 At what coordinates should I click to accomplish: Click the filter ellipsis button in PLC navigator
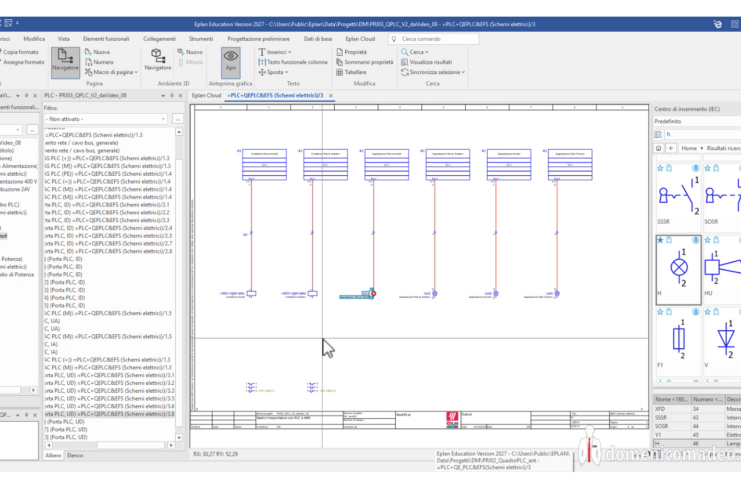pyautogui.click(x=178, y=119)
